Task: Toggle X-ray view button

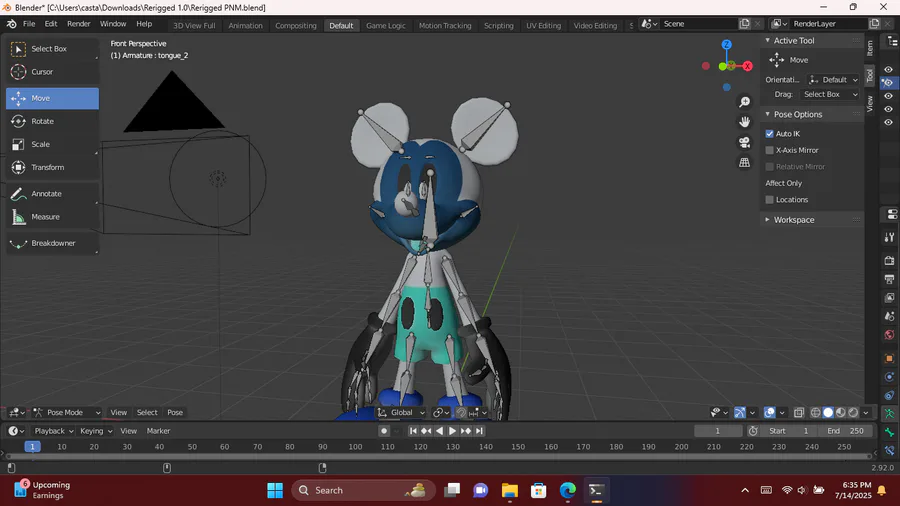Action: [x=799, y=412]
